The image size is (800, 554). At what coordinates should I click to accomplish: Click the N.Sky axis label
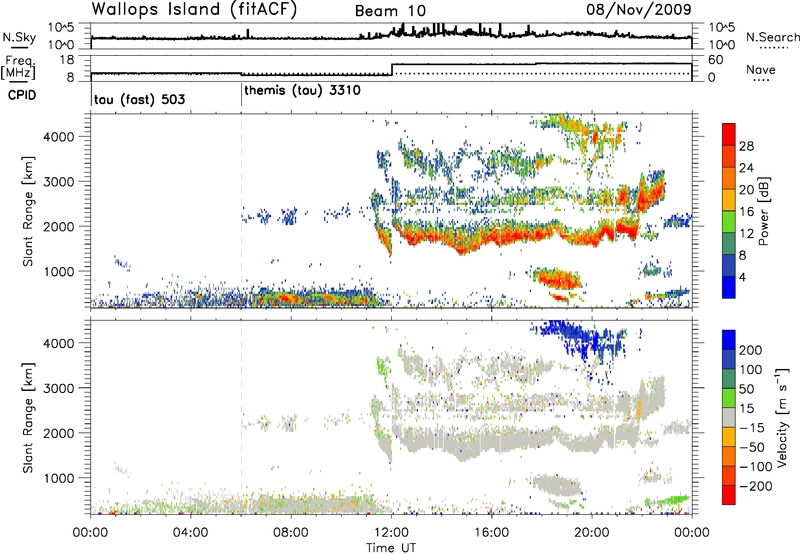coord(19,37)
